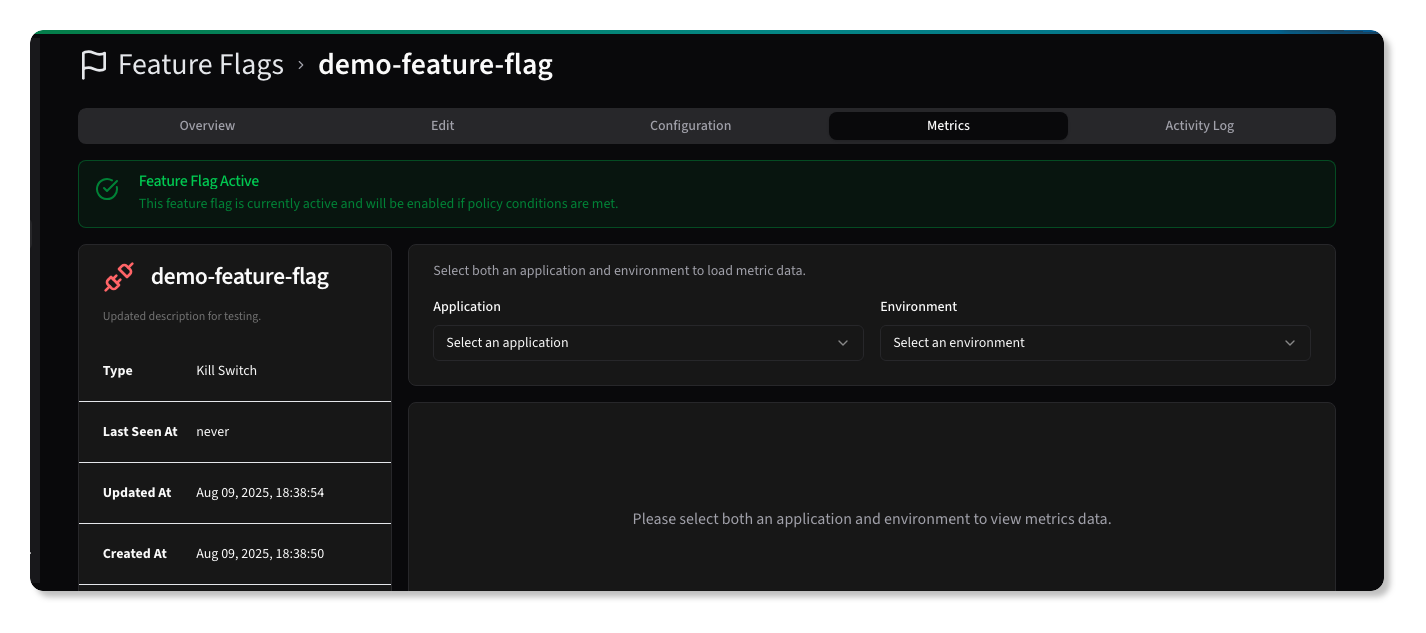This screenshot has height=633, width=1426.
Task: Click the red kill switch plug icon
Action: (118, 277)
